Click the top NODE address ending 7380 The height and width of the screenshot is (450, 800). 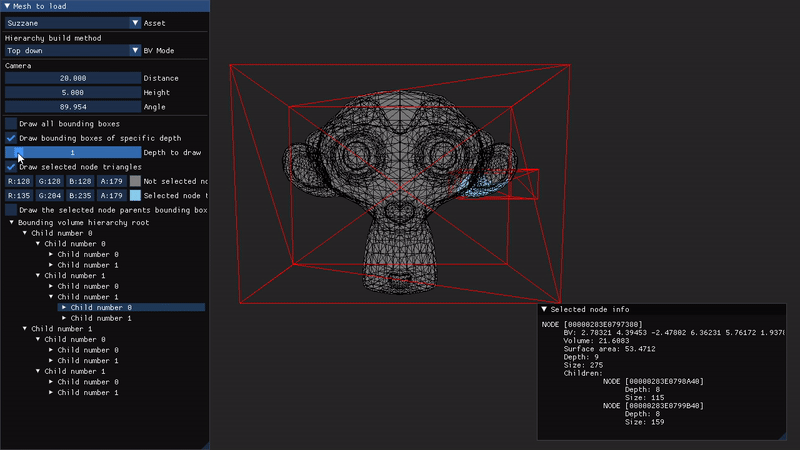pyautogui.click(x=592, y=324)
